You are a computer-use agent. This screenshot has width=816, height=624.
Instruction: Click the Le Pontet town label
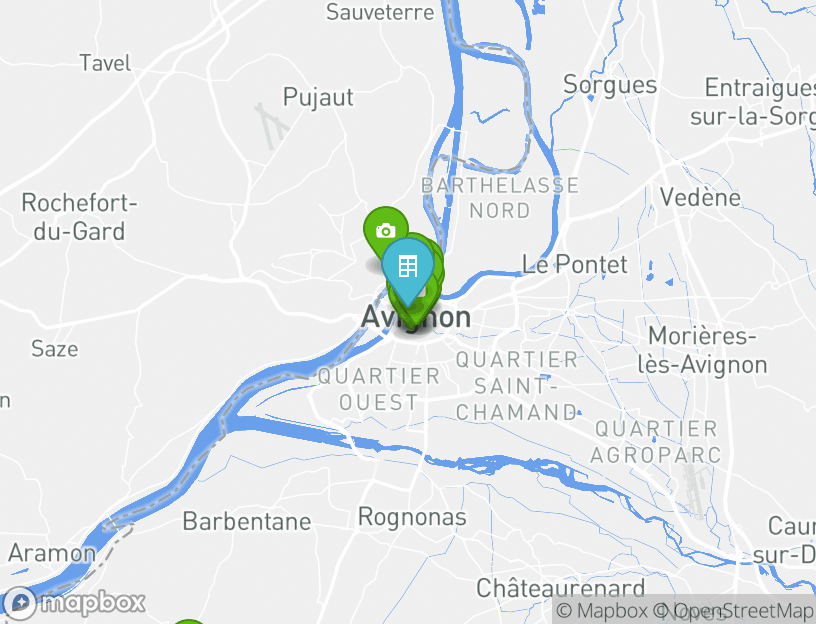coord(575,264)
